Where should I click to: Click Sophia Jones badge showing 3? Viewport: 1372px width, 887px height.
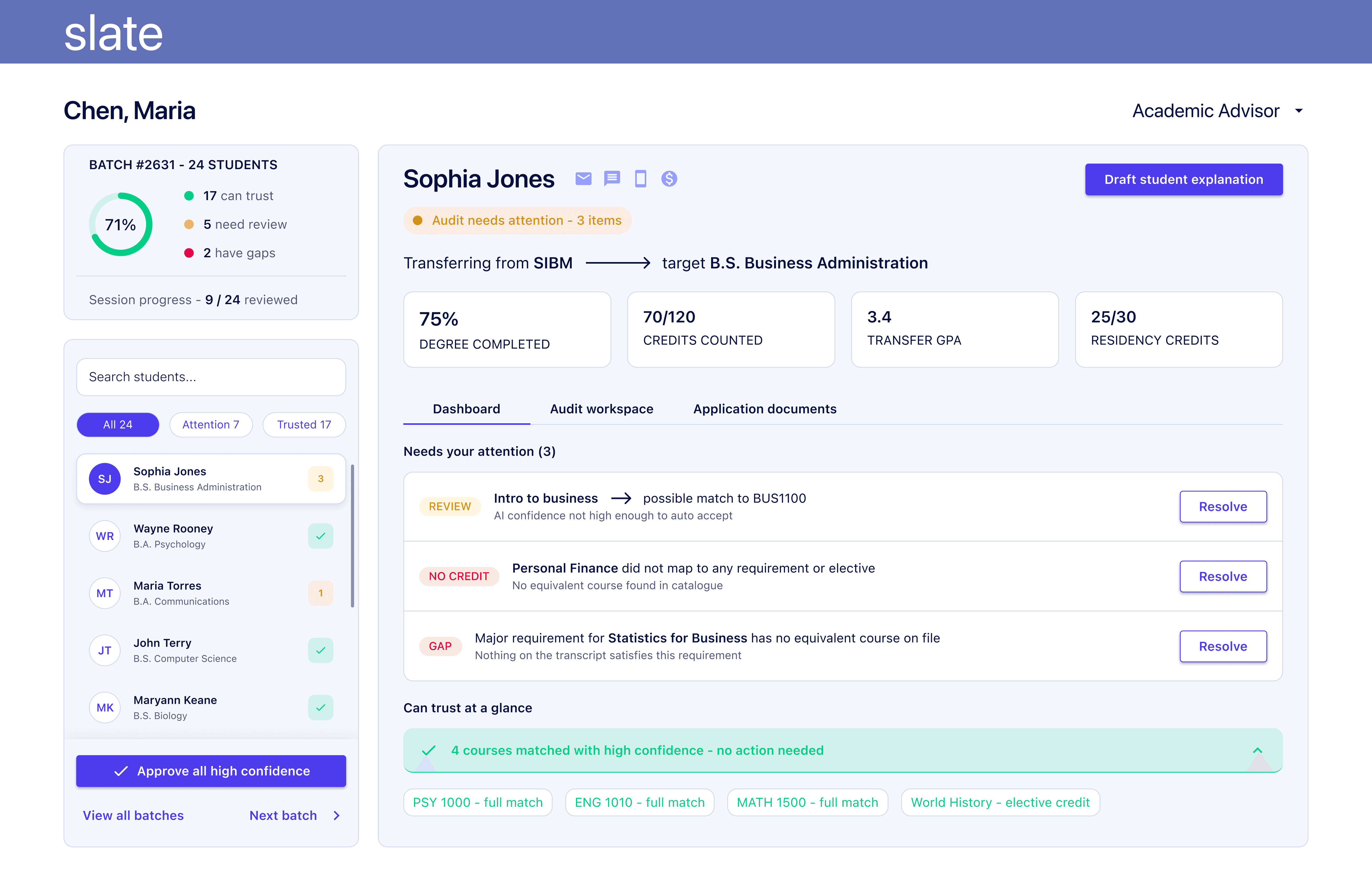tap(321, 479)
